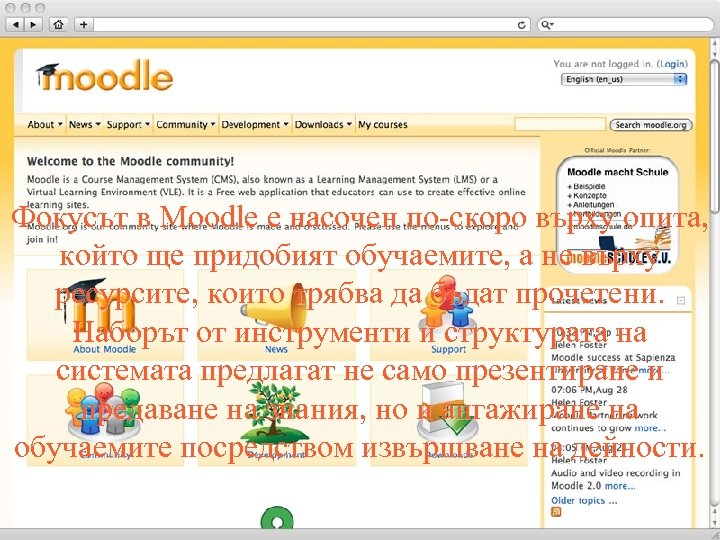This screenshot has height=540, width=720.
Task: Expand the About menu
Action: click(45, 124)
